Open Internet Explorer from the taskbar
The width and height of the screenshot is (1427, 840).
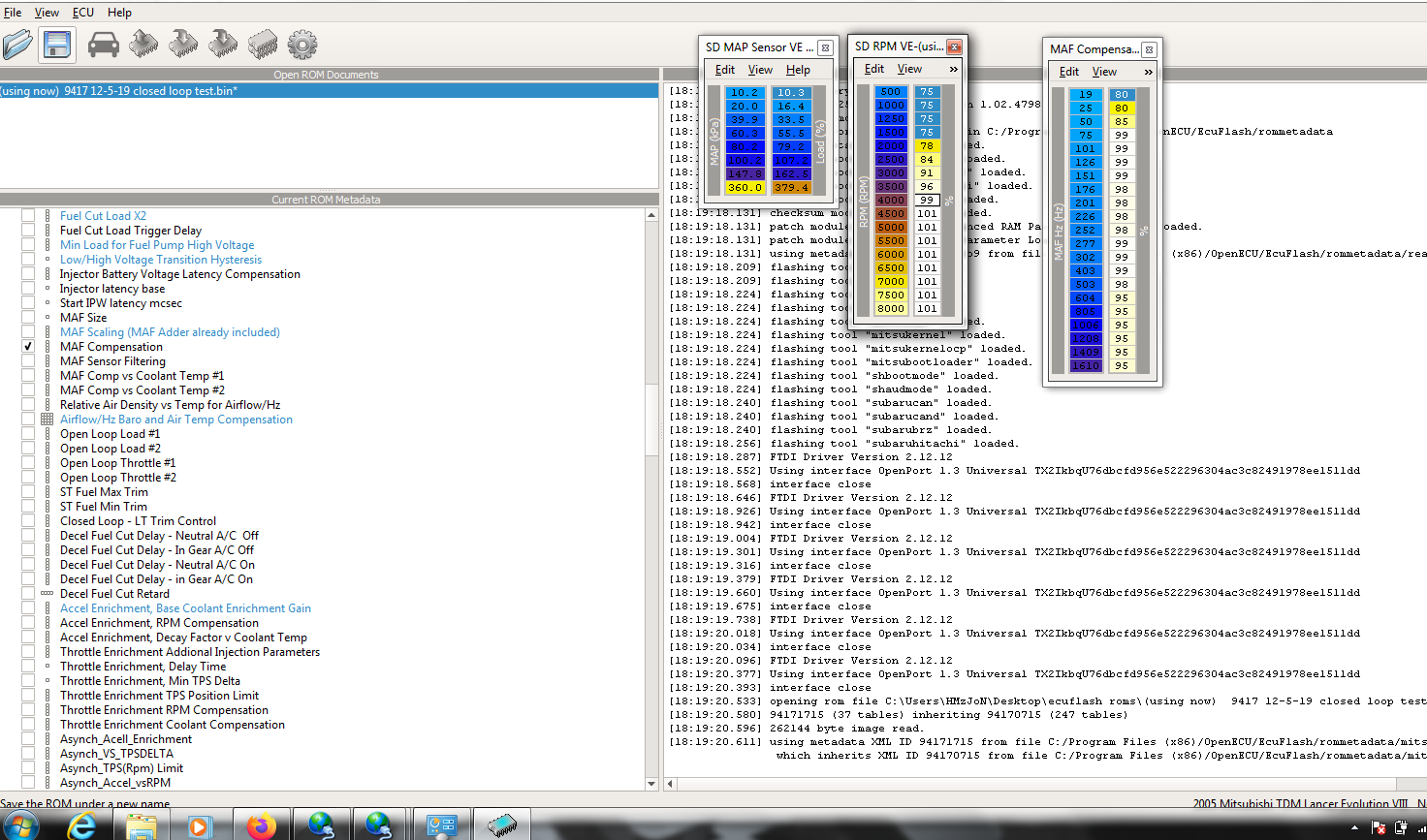pos(82,825)
